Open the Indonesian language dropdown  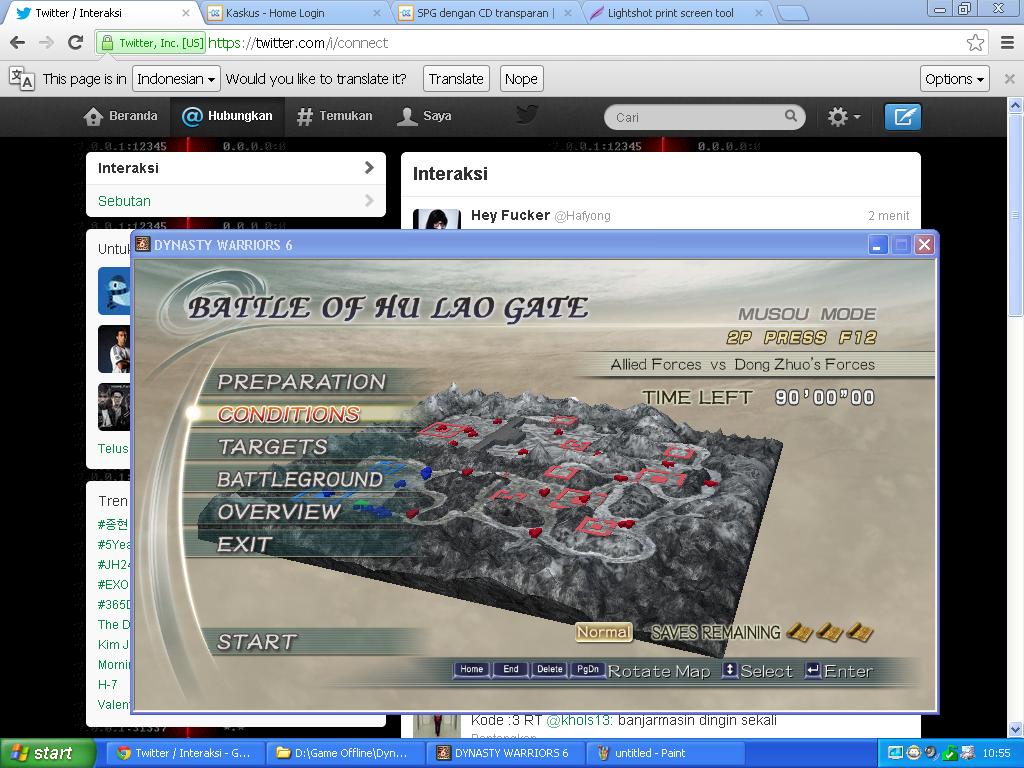[176, 79]
